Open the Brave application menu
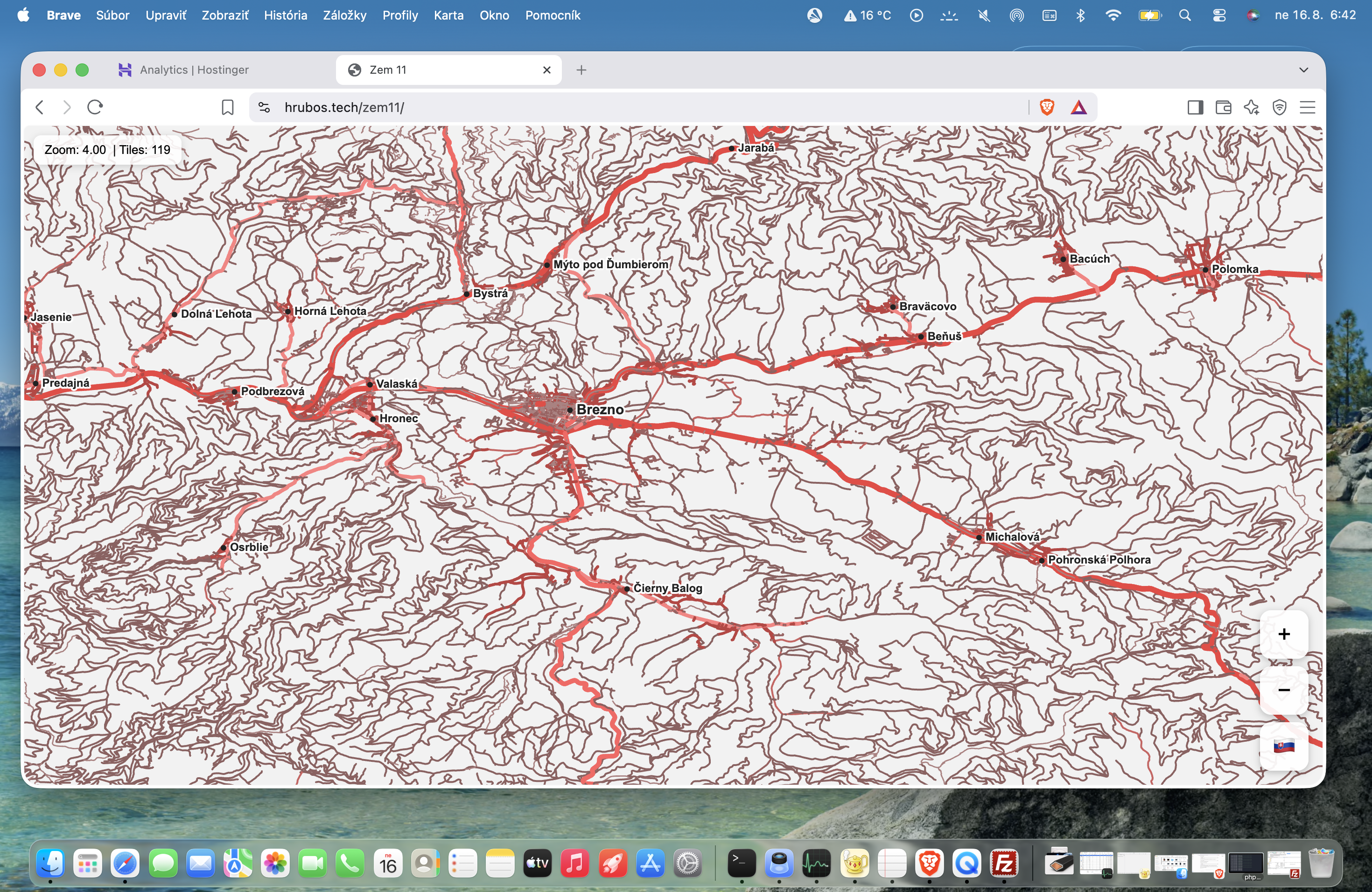The image size is (1372, 892). (63, 15)
